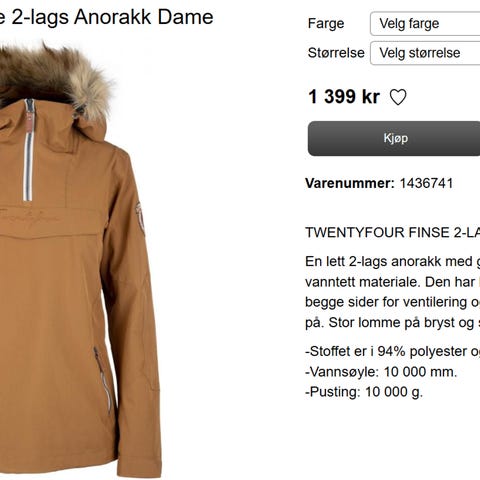
Task: Click the Pusting 10 000 g line
Action: 364,392
